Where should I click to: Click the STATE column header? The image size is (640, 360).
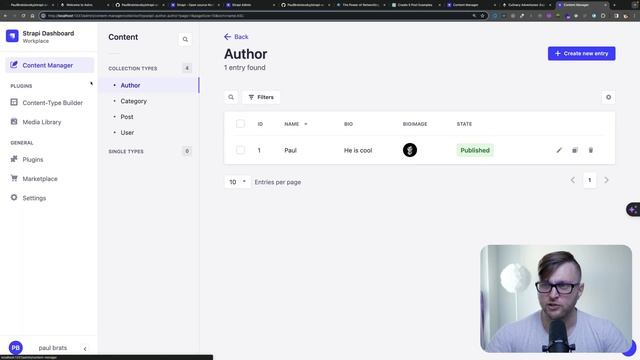point(464,124)
